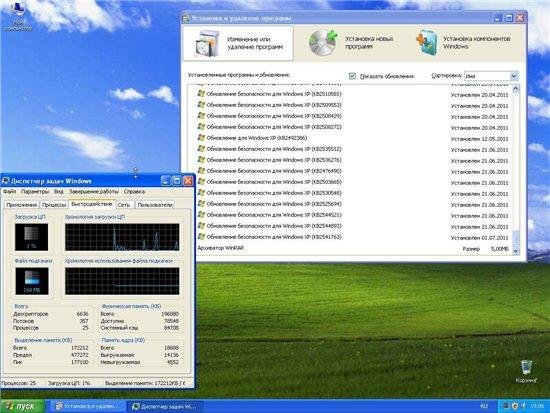Click the RU language indicator in taskbar
This screenshot has height=413, width=550.
tap(484, 406)
